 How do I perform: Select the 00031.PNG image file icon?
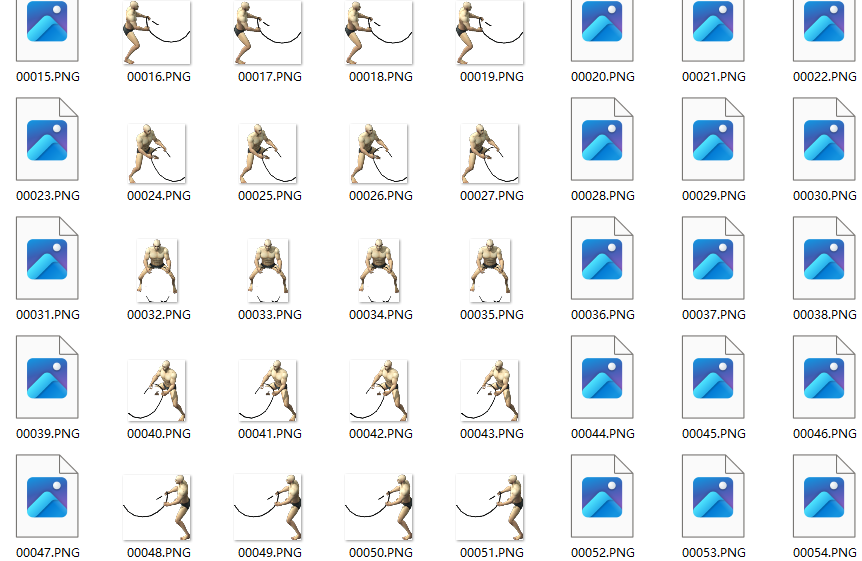coord(47,261)
